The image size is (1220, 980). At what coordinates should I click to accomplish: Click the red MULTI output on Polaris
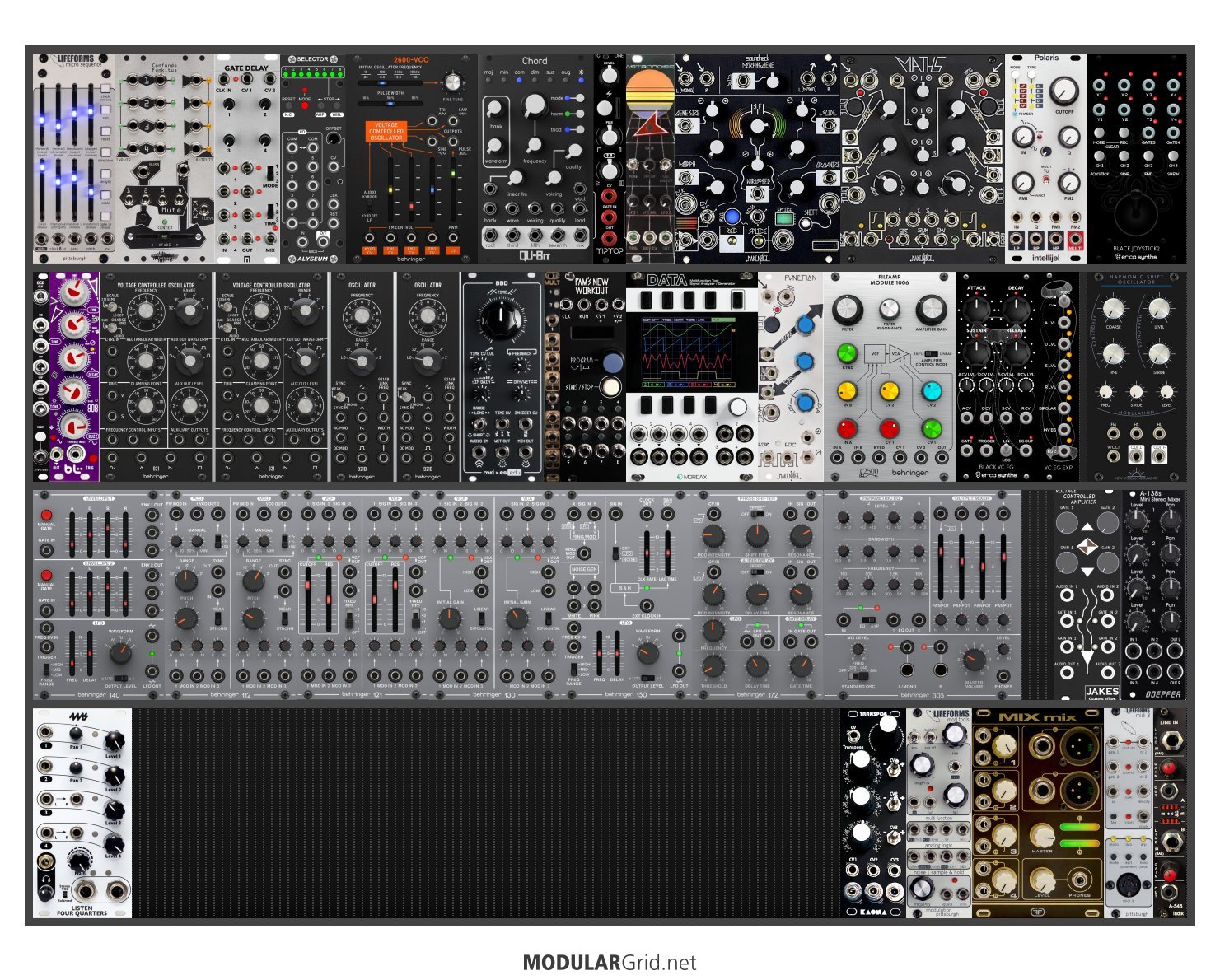point(1075,239)
